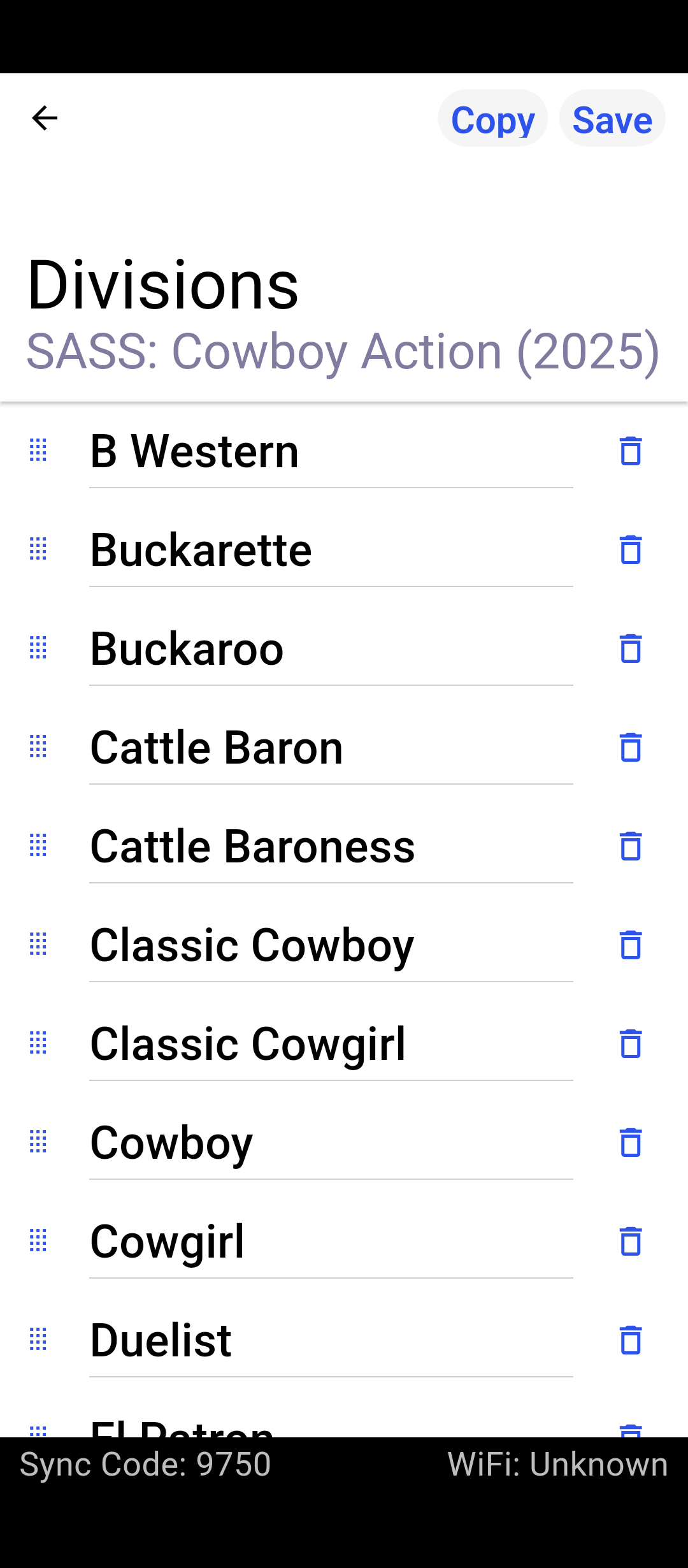688x1568 pixels.
Task: Remove the Buckaroo division with trash icon
Action: point(631,648)
